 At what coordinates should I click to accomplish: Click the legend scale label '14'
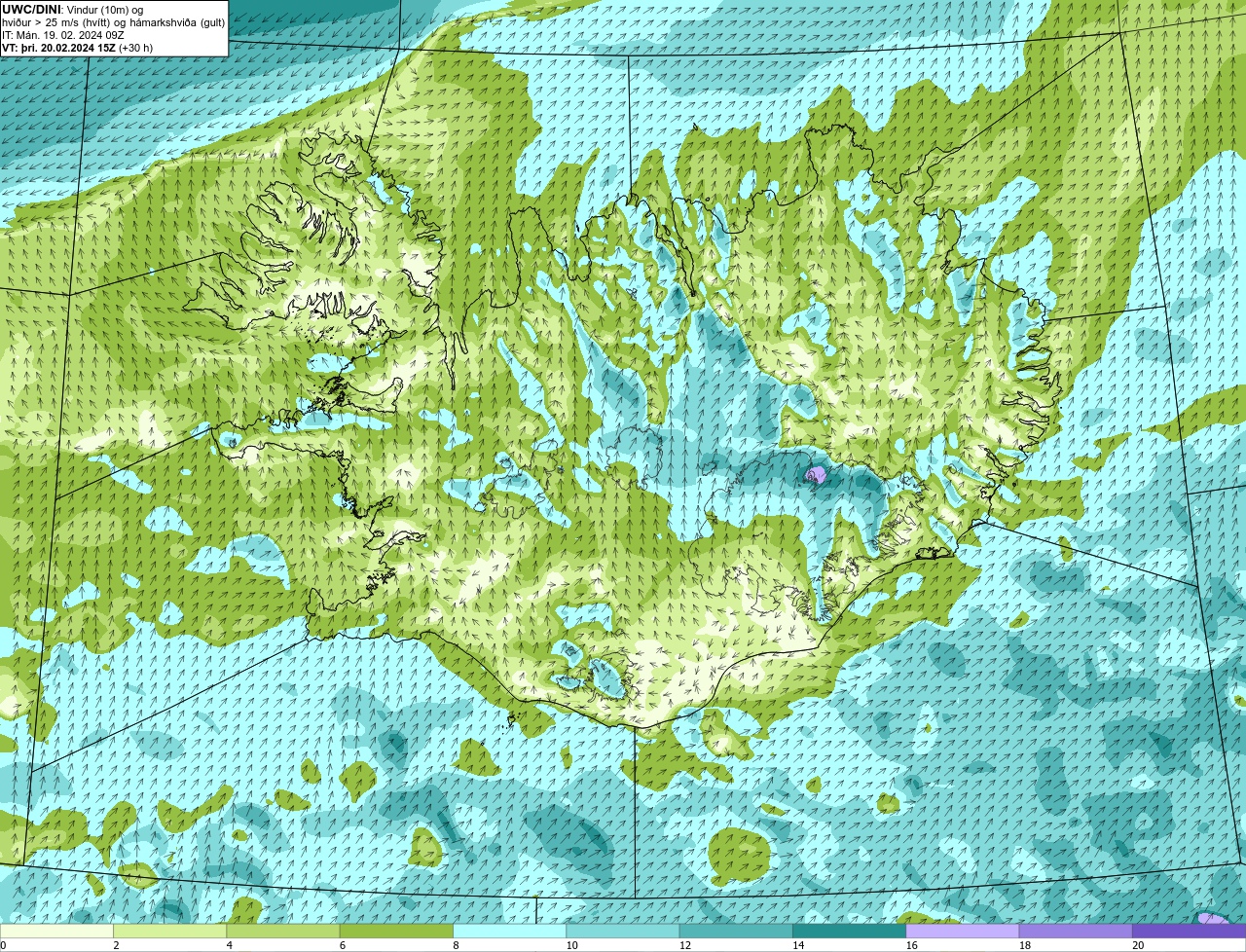click(x=798, y=945)
